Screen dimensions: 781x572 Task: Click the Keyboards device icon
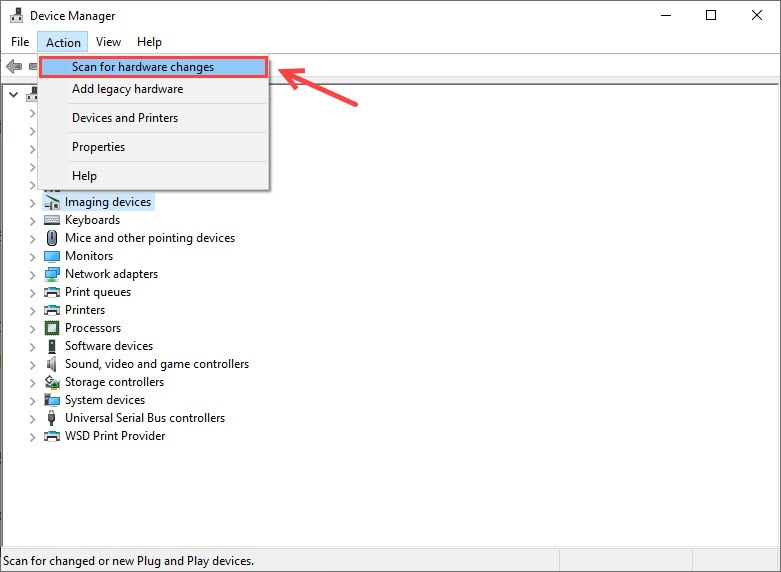(52, 220)
